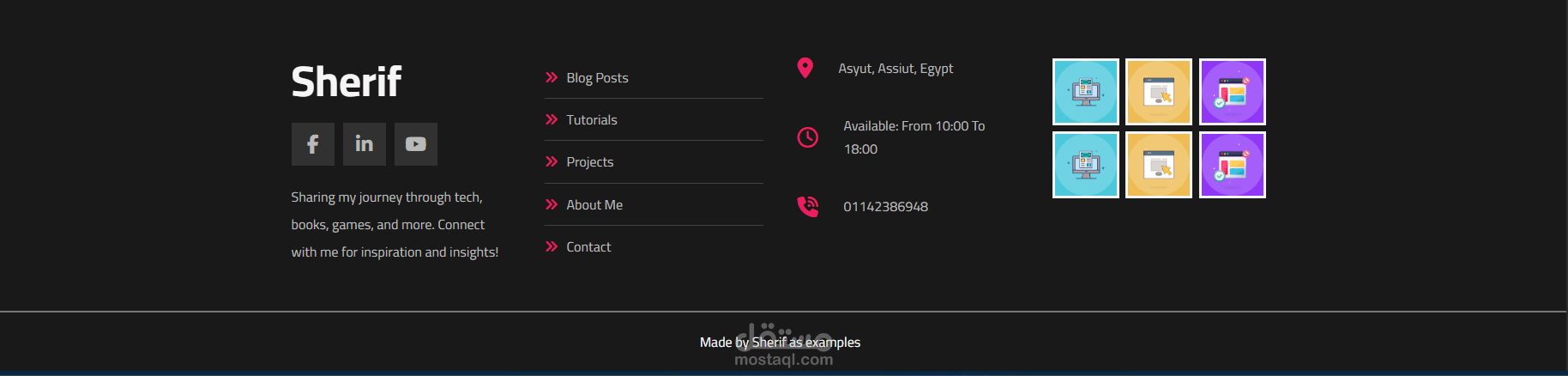This screenshot has width=1568, height=376.
Task: Open the YouTube social icon
Action: coord(416,144)
